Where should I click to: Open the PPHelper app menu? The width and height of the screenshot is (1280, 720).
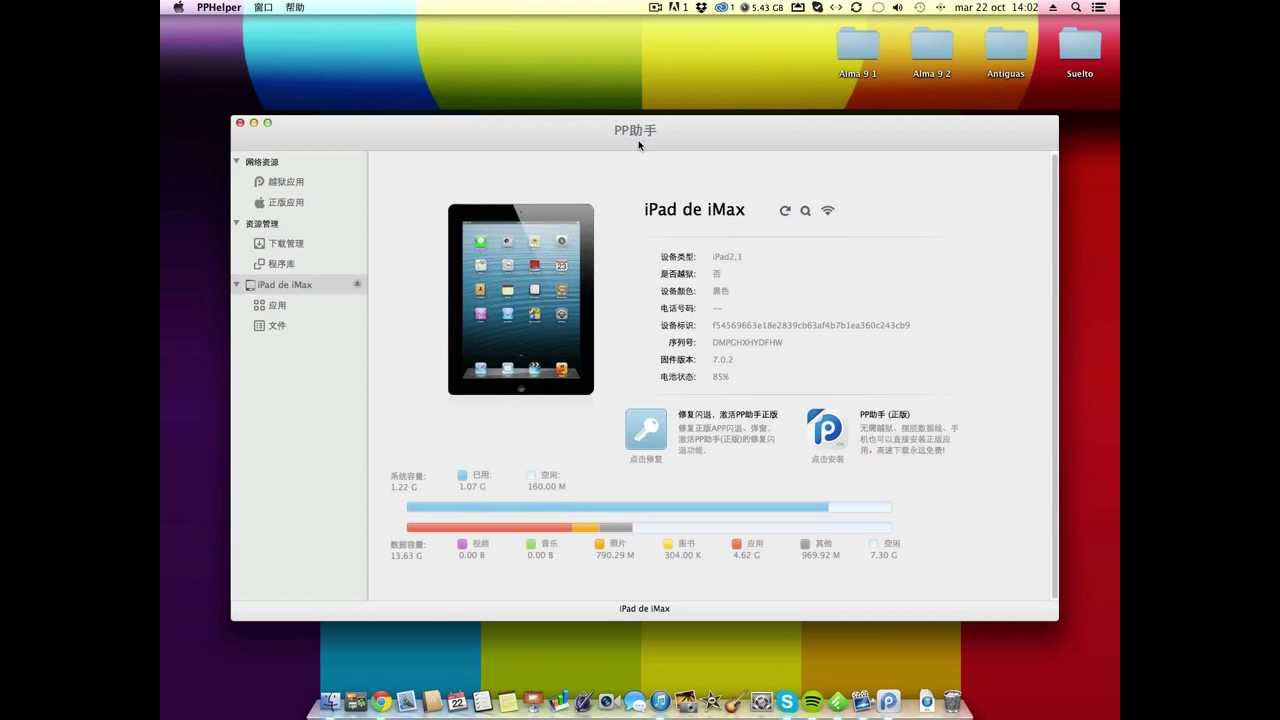[x=218, y=7]
